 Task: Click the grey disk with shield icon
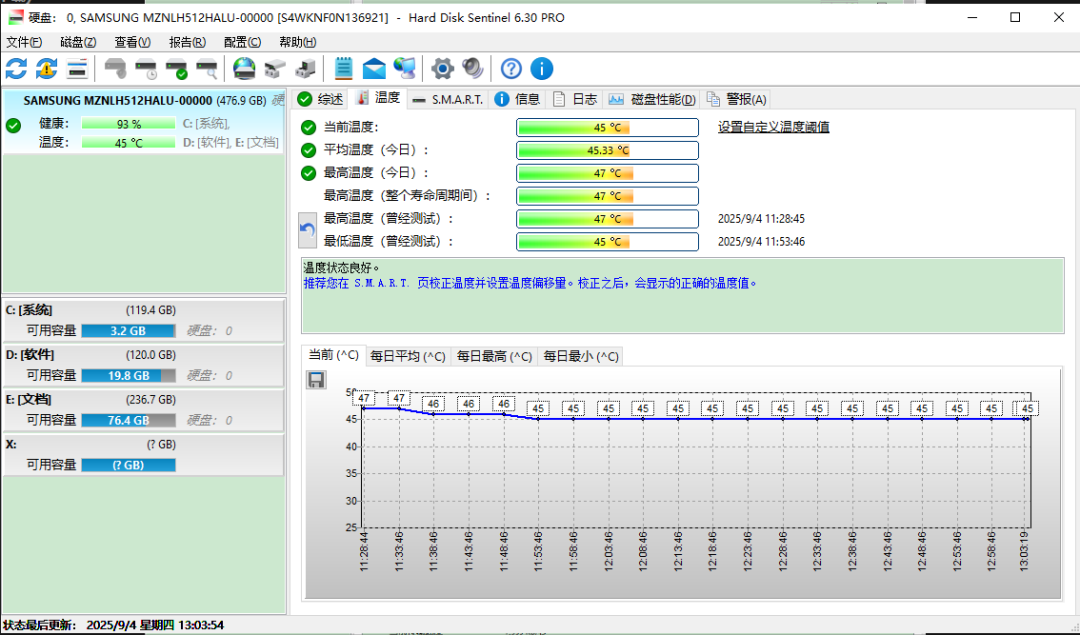pyautogui.click(x=116, y=69)
